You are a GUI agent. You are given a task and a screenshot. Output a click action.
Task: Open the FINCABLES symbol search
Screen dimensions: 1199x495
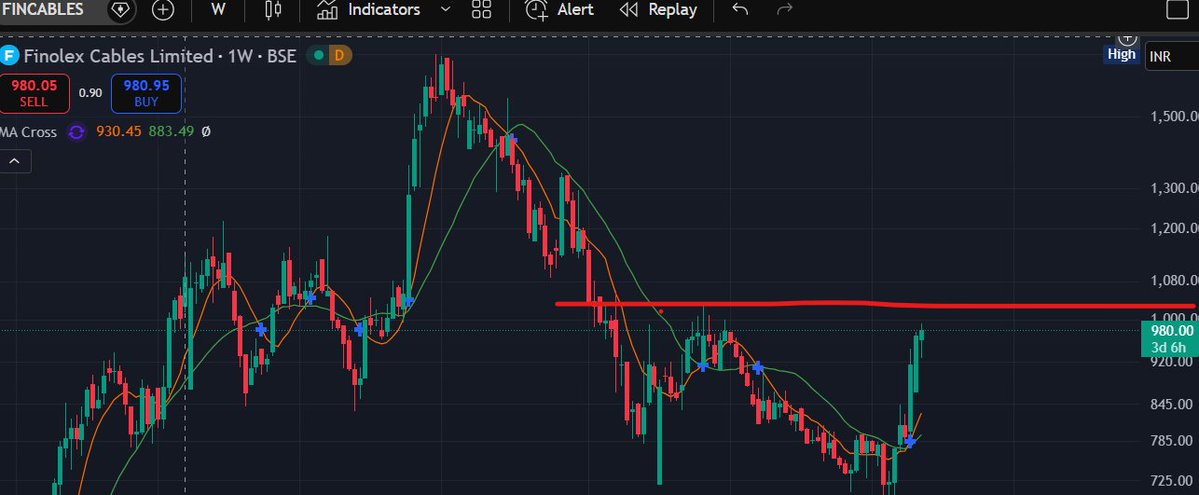click(43, 10)
